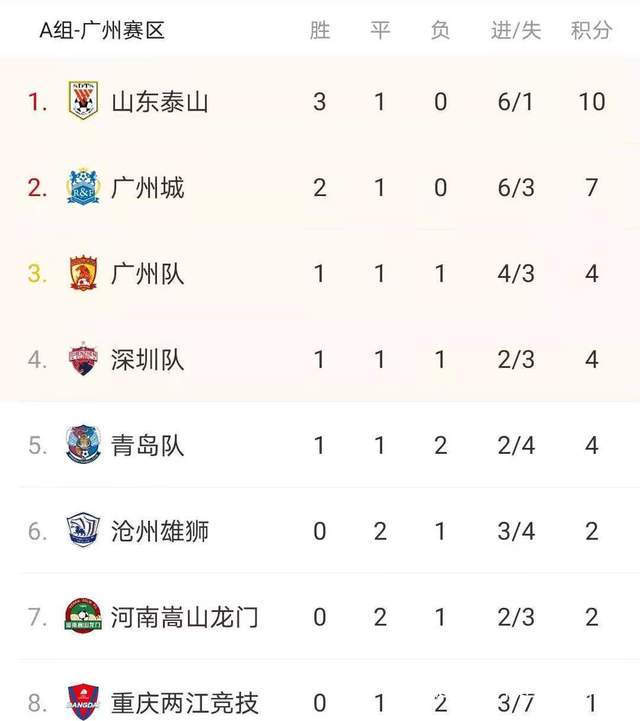Select the Cangzhou Mighty Lions crest icon

click(83, 530)
